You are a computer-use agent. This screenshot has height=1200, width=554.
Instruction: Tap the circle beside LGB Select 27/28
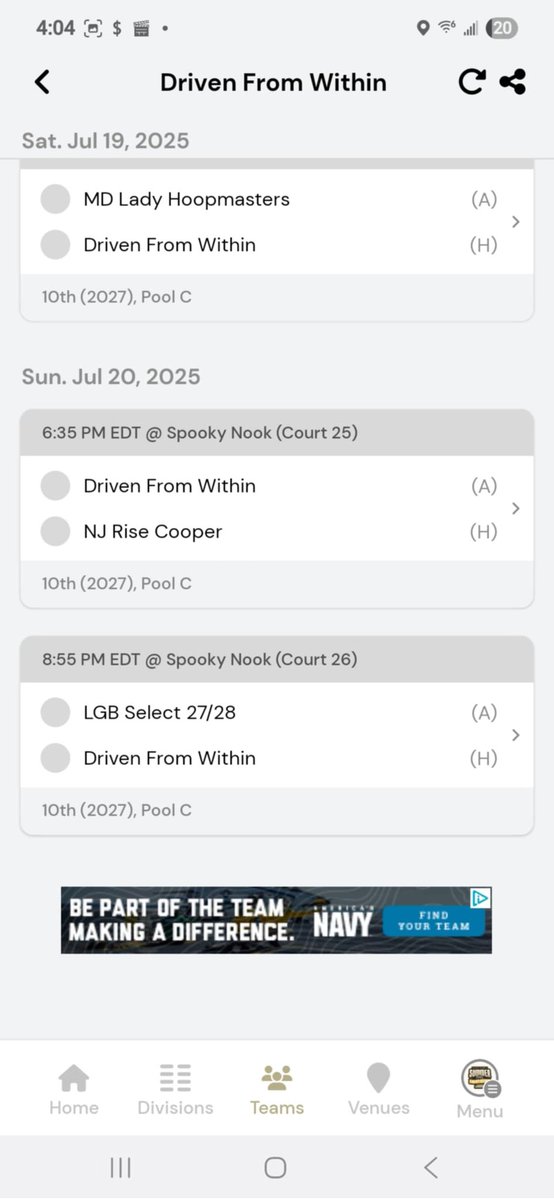pyautogui.click(x=55, y=712)
